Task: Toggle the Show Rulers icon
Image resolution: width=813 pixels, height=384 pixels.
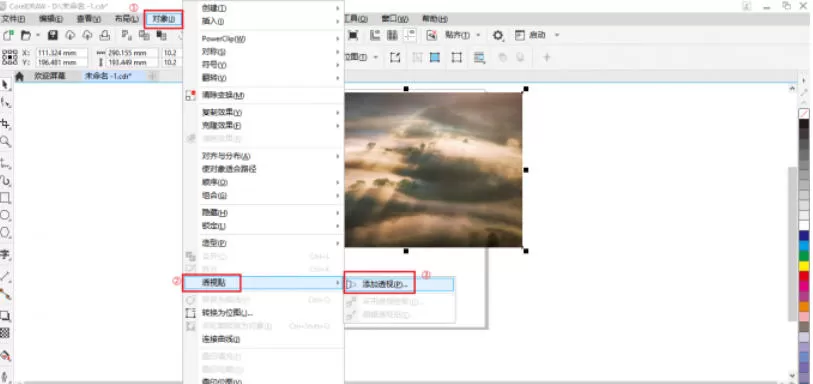Action: (375, 35)
